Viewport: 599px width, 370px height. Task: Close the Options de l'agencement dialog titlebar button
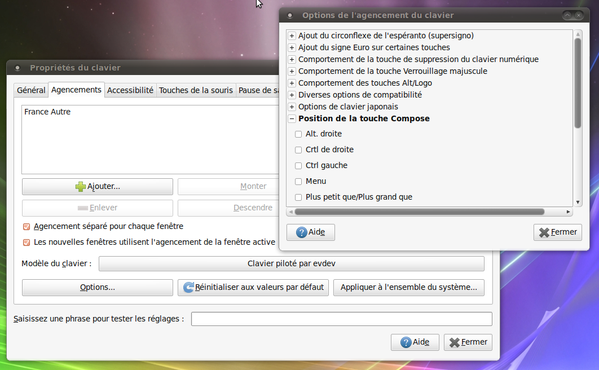point(579,15)
